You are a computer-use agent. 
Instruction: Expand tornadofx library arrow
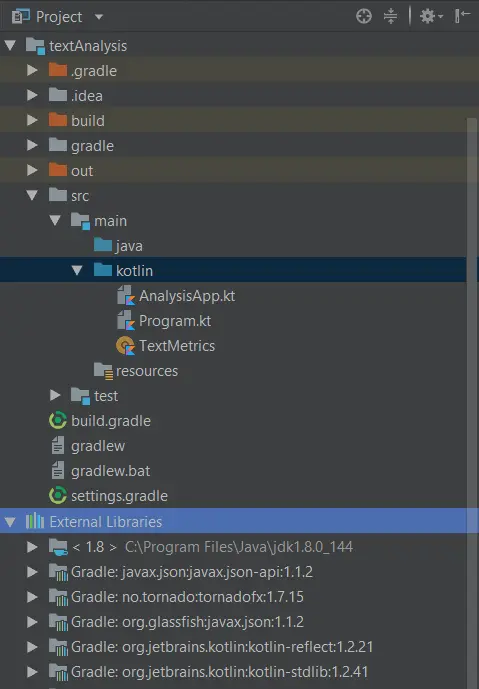(32, 597)
